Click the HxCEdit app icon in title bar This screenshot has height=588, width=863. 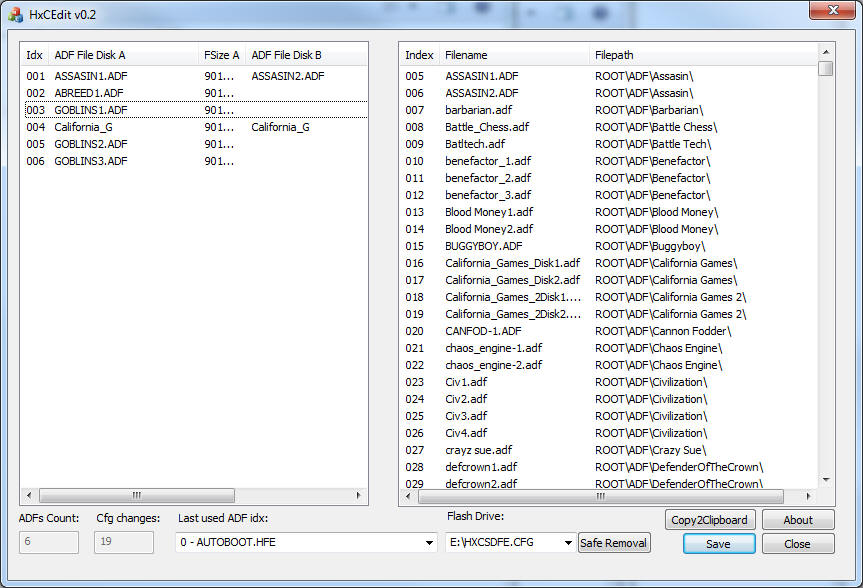point(15,14)
